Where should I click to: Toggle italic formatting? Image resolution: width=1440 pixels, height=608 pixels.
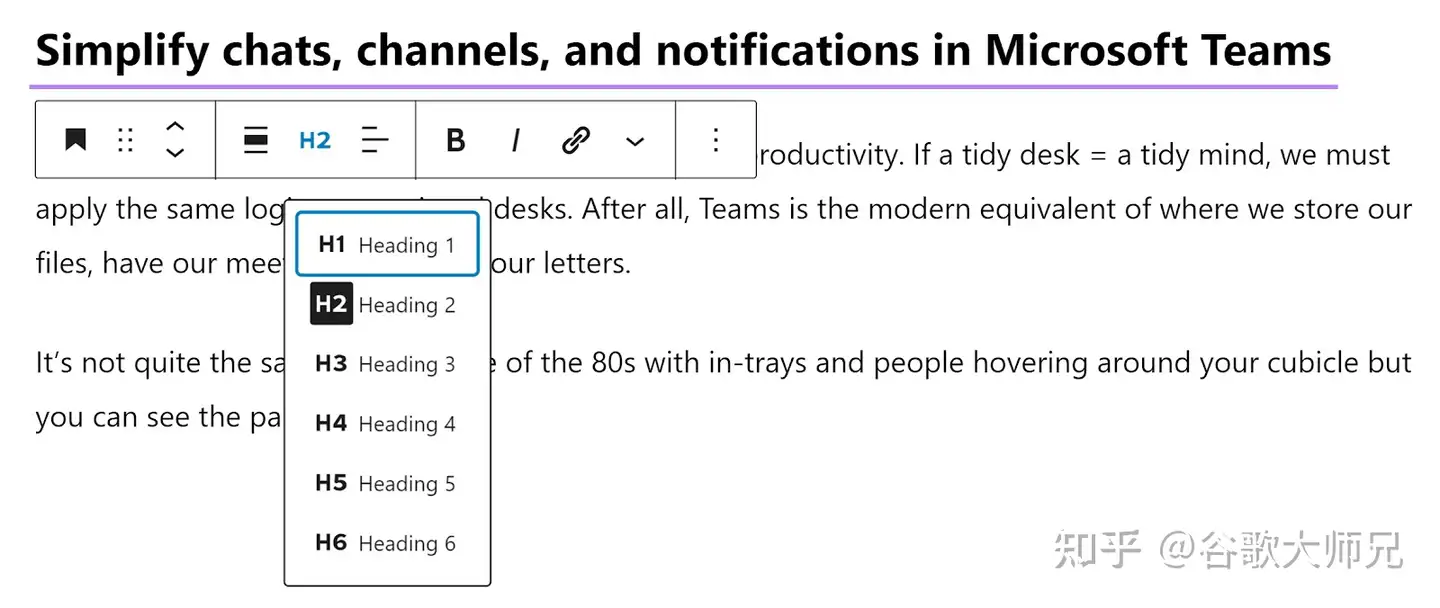pos(515,140)
